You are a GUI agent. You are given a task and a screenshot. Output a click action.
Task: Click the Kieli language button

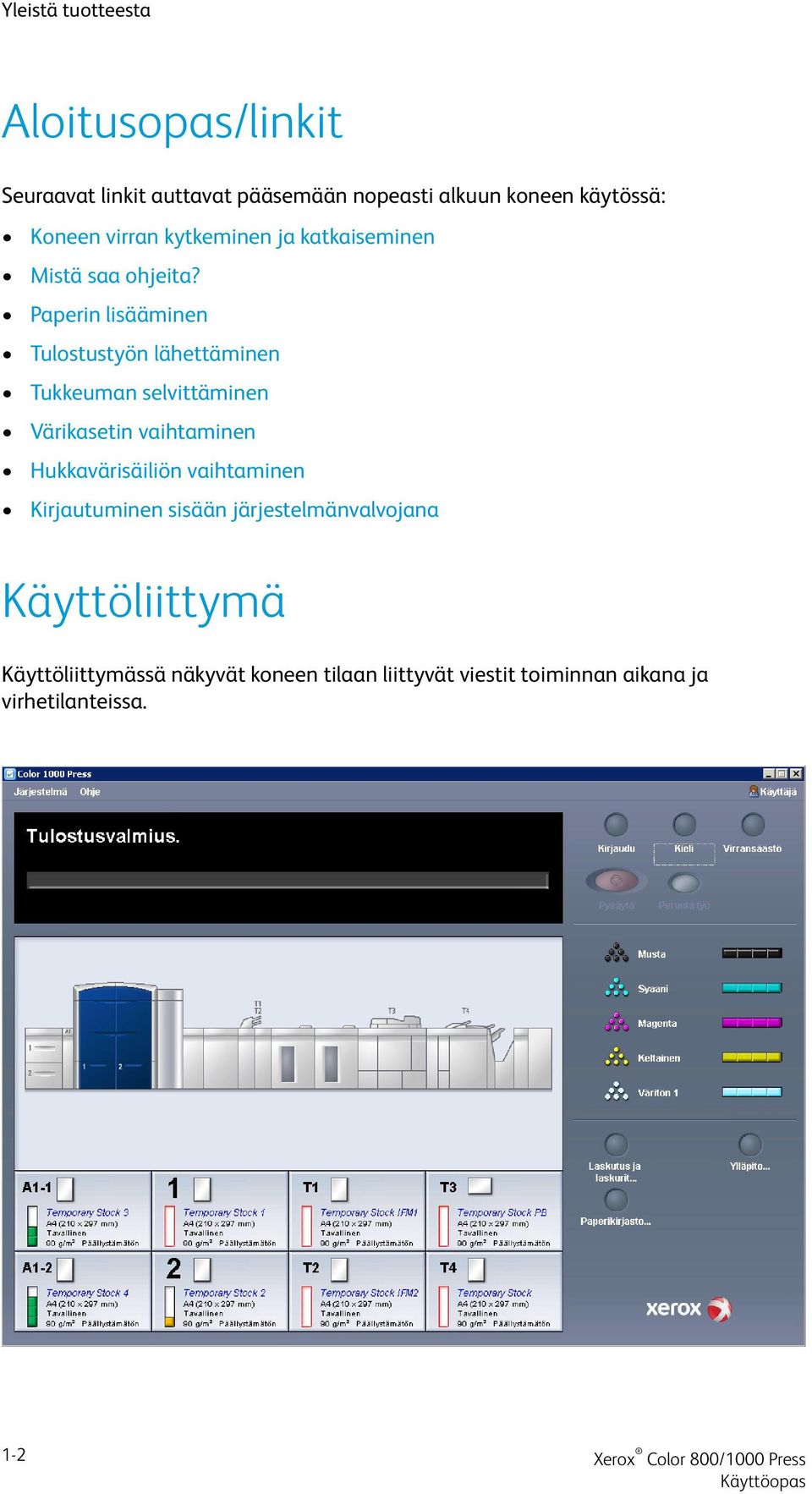pyautogui.click(x=684, y=824)
